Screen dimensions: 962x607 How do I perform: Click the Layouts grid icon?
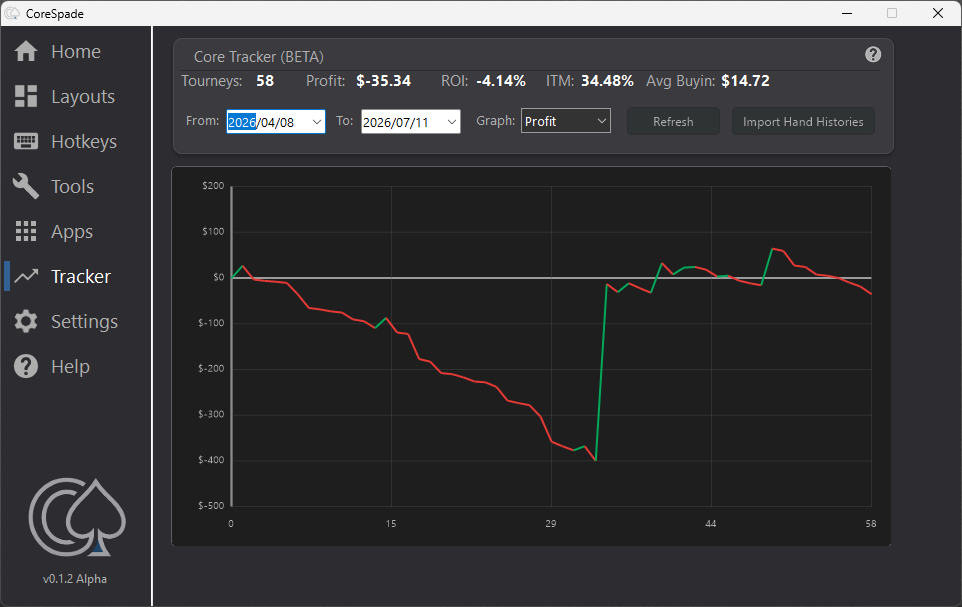click(x=26, y=96)
